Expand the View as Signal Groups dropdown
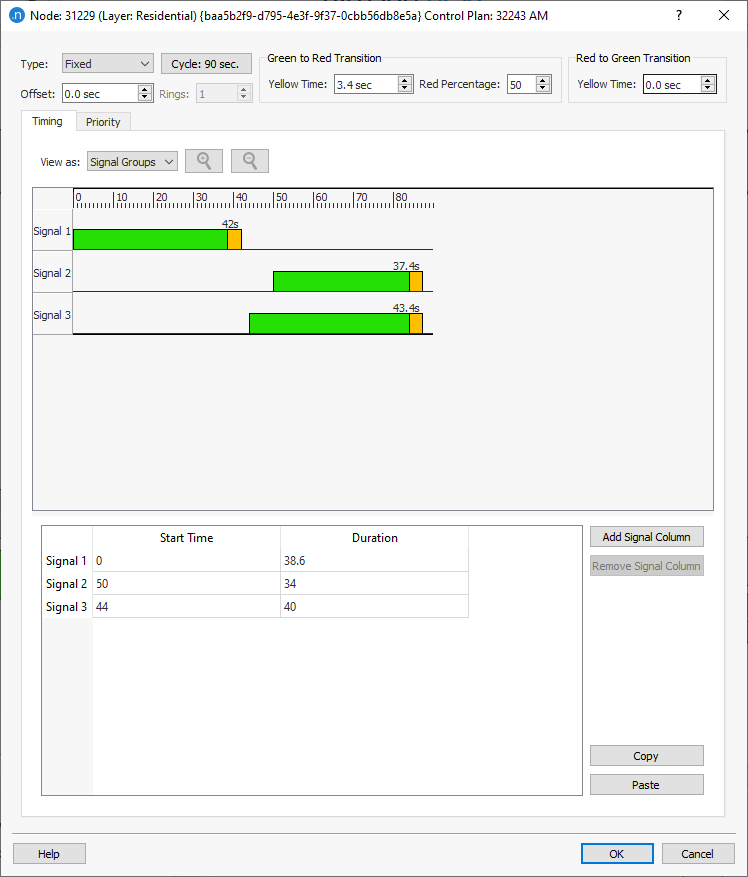The image size is (748, 877). (132, 162)
